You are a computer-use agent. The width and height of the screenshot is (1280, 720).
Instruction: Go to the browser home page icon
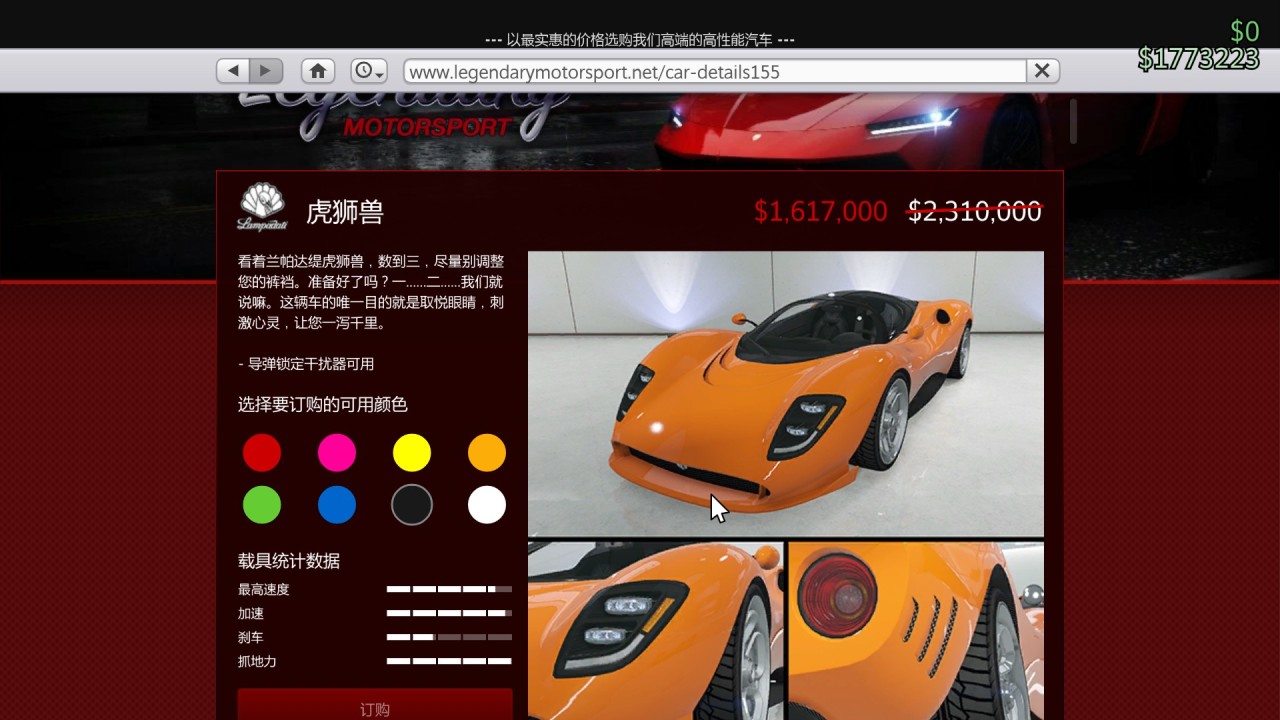[318, 71]
